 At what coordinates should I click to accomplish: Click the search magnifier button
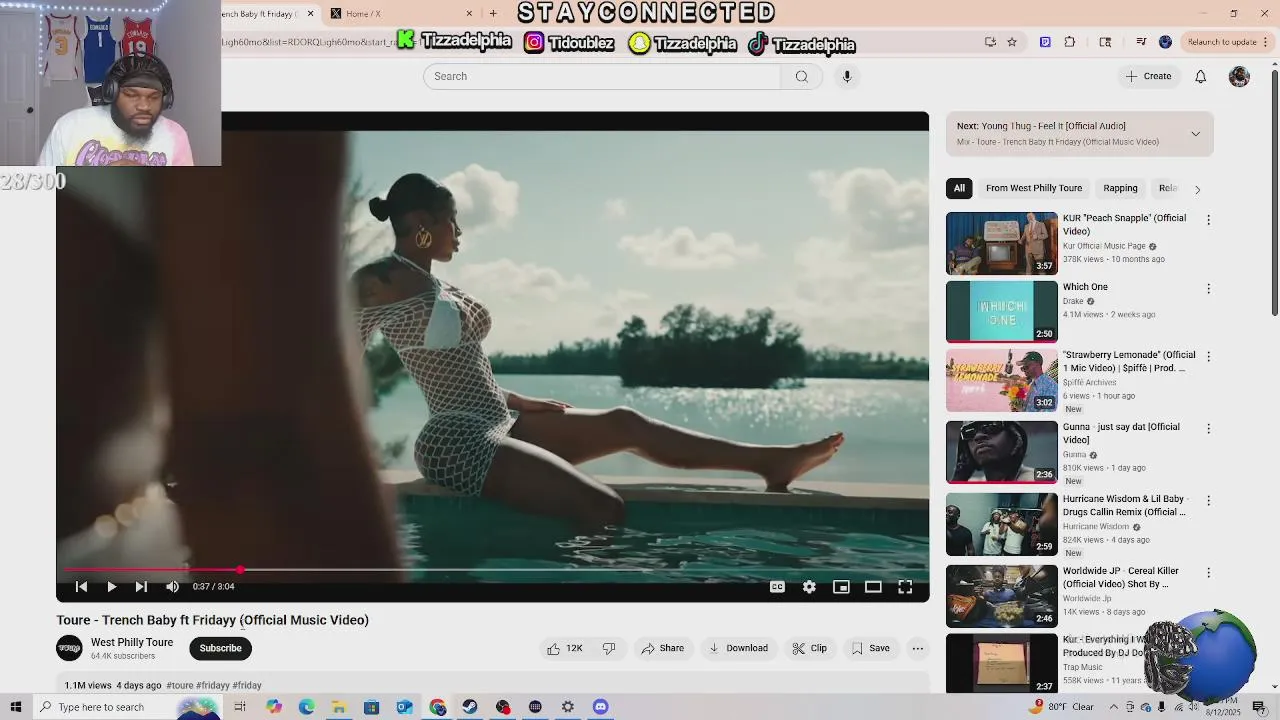[801, 76]
